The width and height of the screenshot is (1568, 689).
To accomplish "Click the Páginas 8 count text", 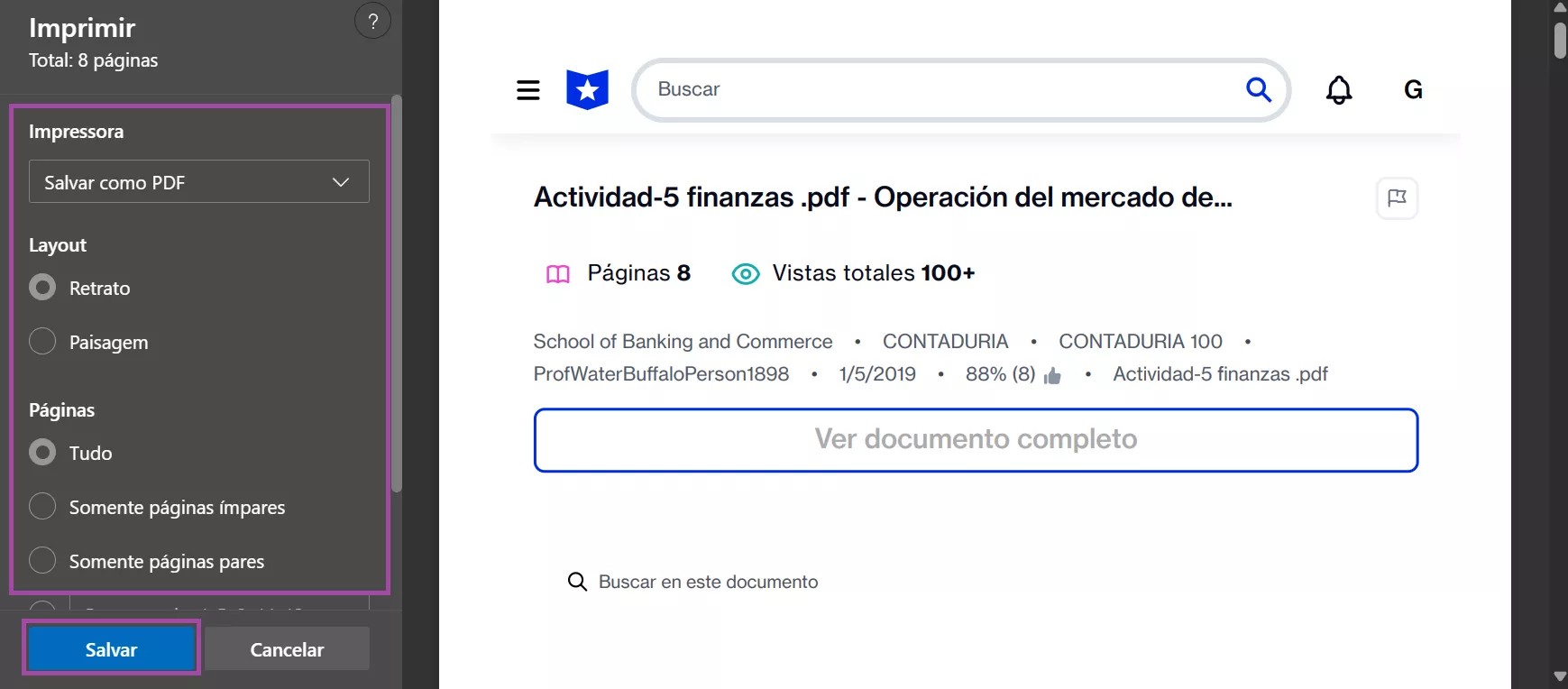I will tap(638, 272).
